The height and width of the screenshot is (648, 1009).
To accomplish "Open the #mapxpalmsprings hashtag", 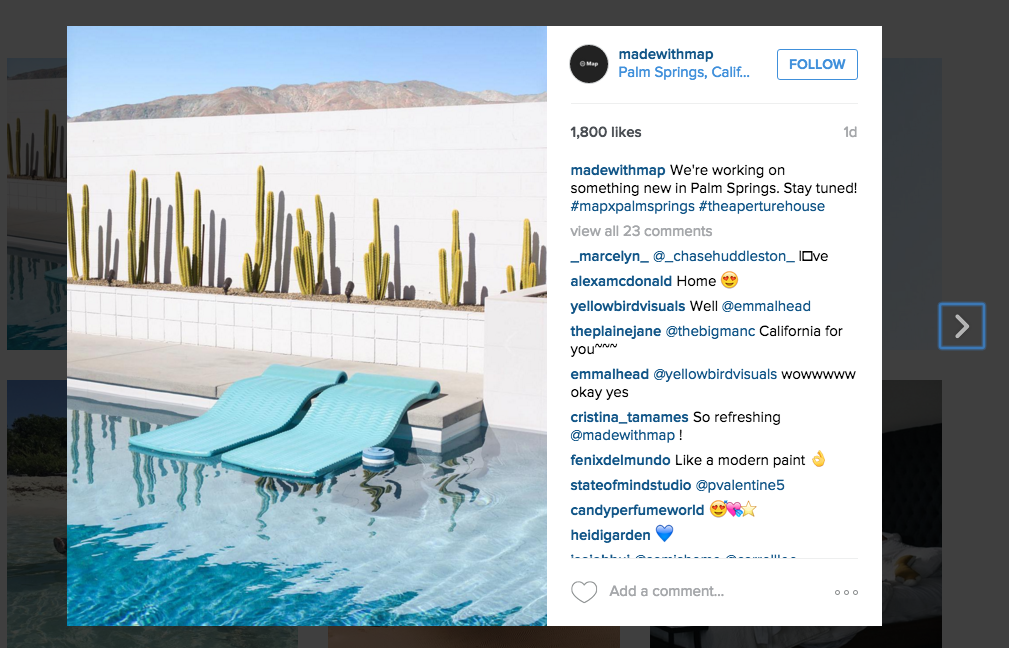I will point(633,207).
